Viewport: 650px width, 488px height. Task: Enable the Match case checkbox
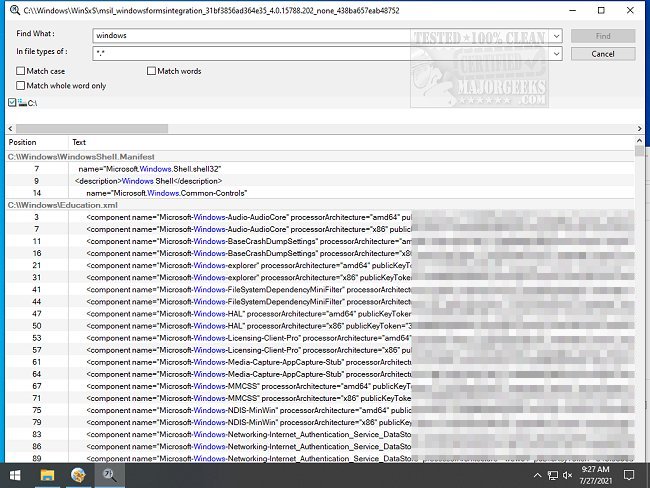[x=20, y=71]
